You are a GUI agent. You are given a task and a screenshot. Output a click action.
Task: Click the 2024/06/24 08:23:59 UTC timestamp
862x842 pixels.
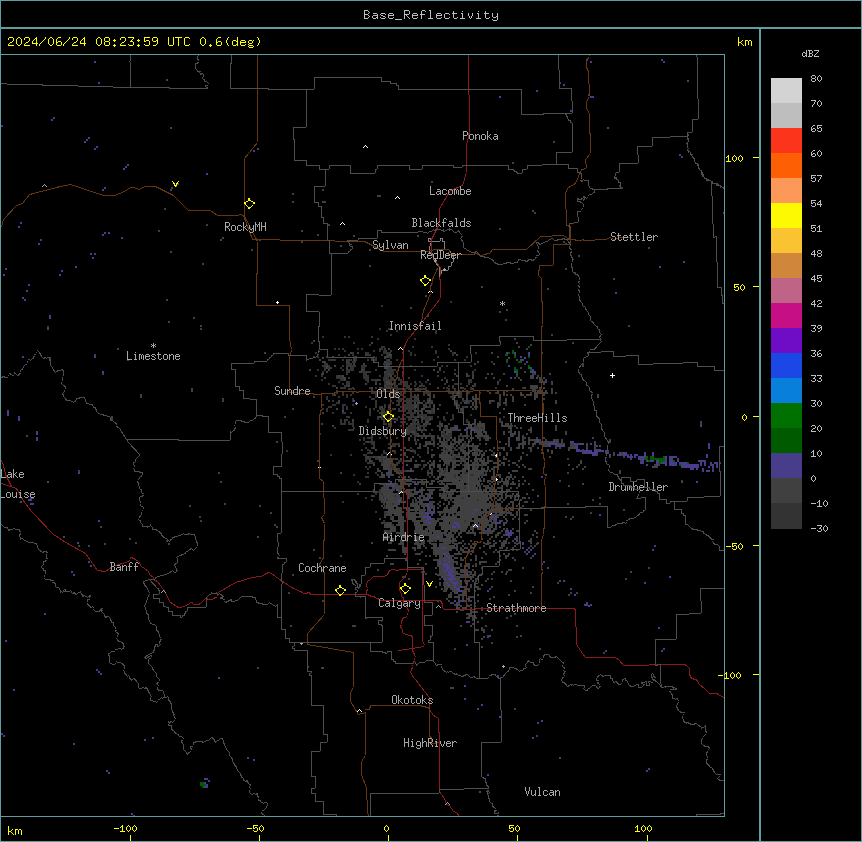(99, 42)
